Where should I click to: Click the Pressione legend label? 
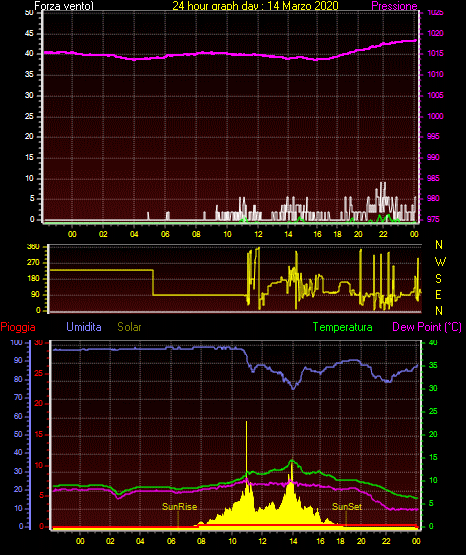click(394, 6)
